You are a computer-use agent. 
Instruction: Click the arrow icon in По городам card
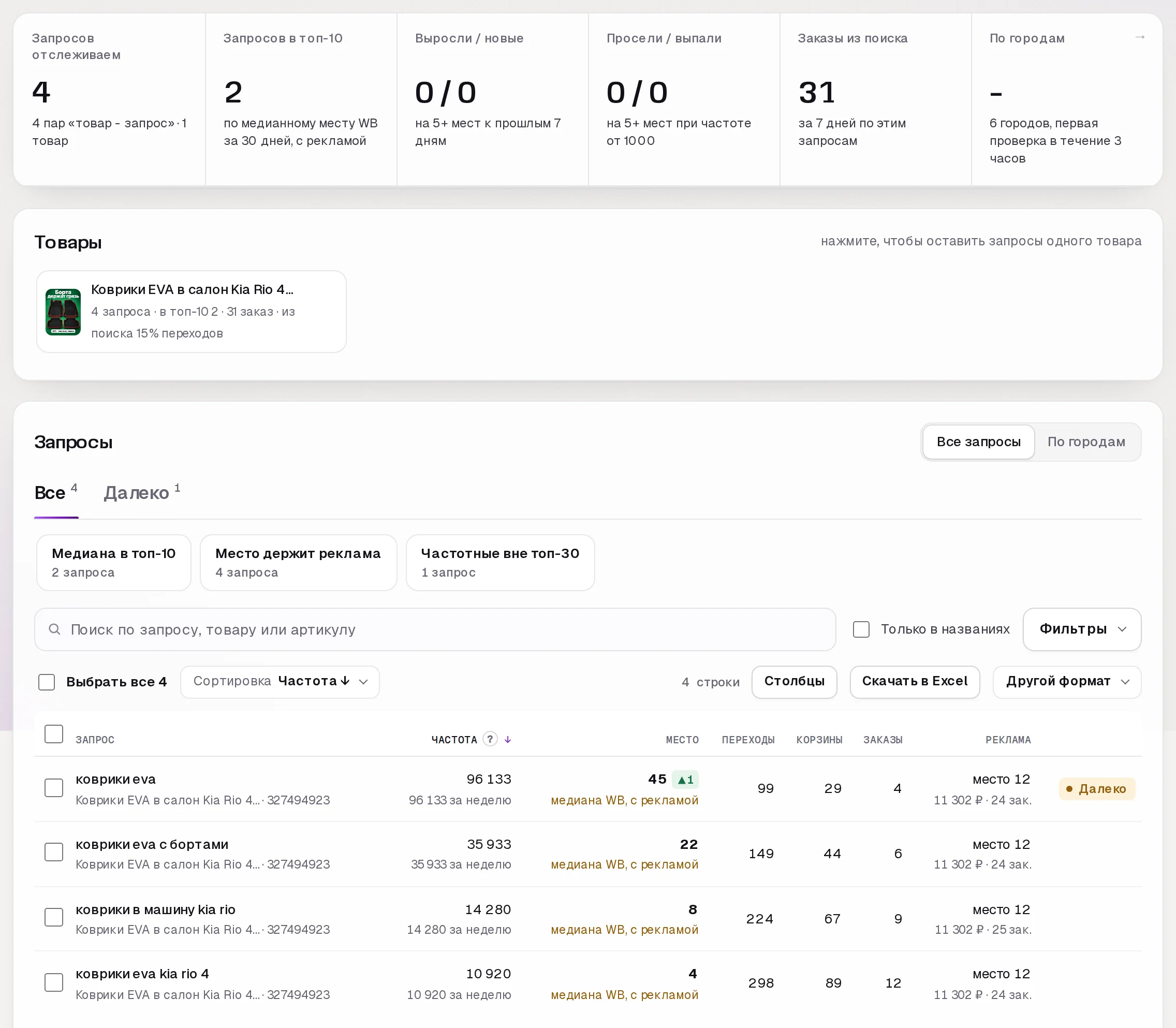pos(1139,37)
